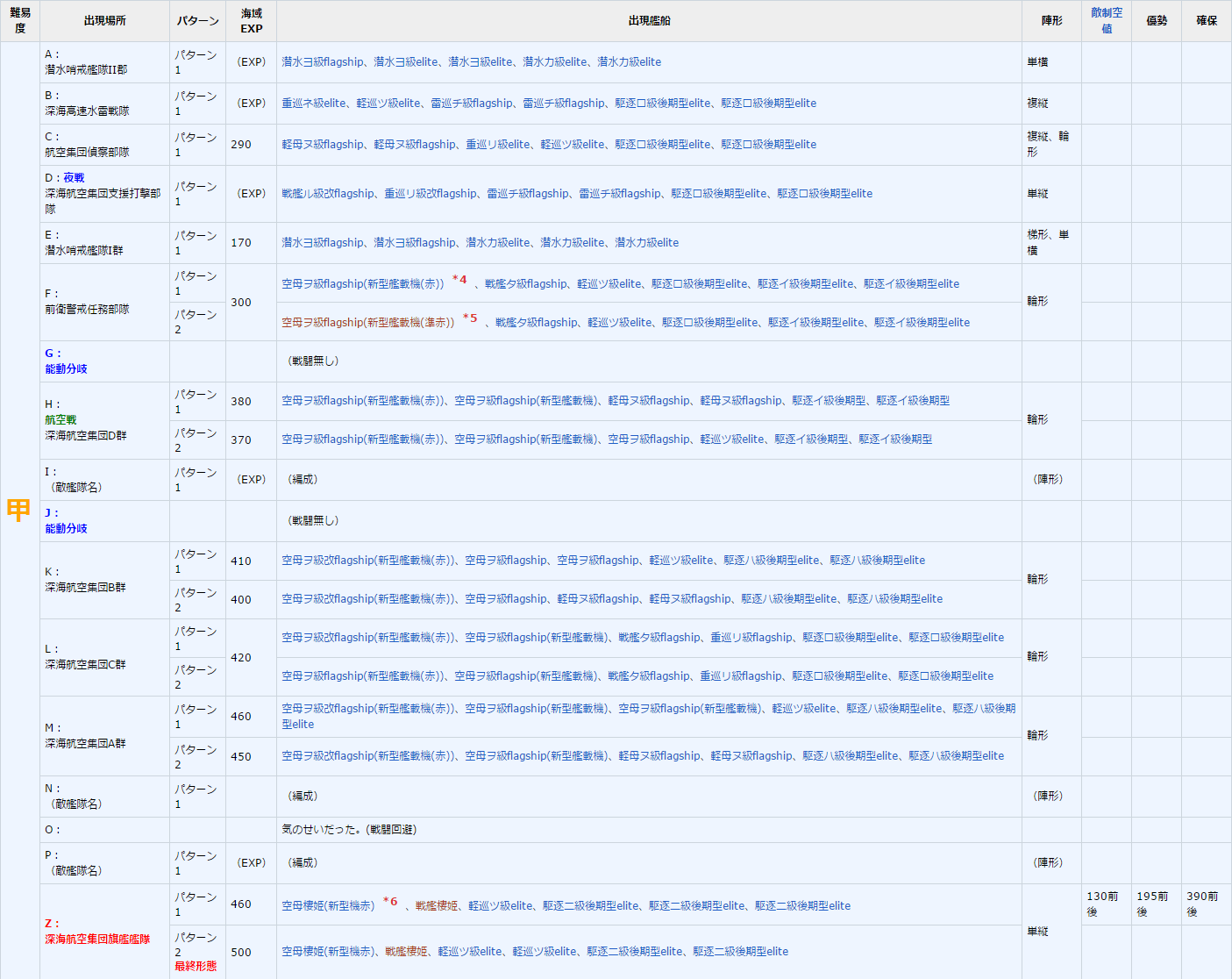Click 軽巡ツ級elite in K pattern 1
The height and width of the screenshot is (979, 1232).
(681, 561)
